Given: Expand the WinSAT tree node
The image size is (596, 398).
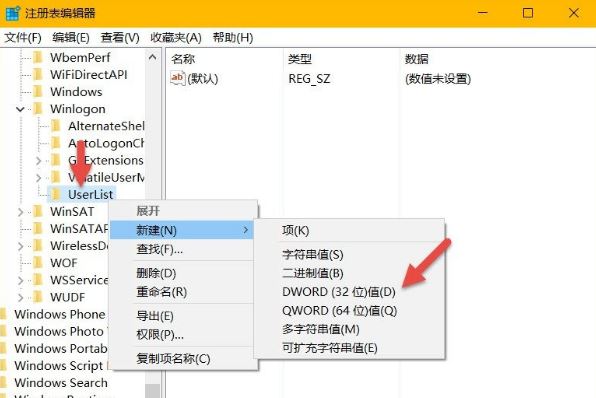Looking at the screenshot, I should click(21, 212).
